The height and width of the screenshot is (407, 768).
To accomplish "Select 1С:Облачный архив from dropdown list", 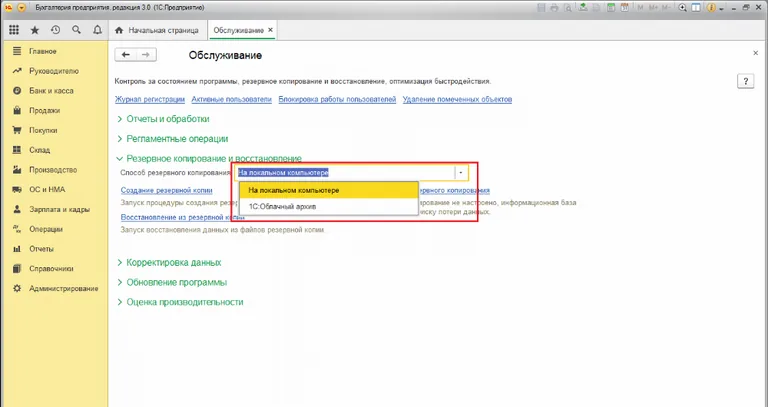I will click(x=328, y=206).
